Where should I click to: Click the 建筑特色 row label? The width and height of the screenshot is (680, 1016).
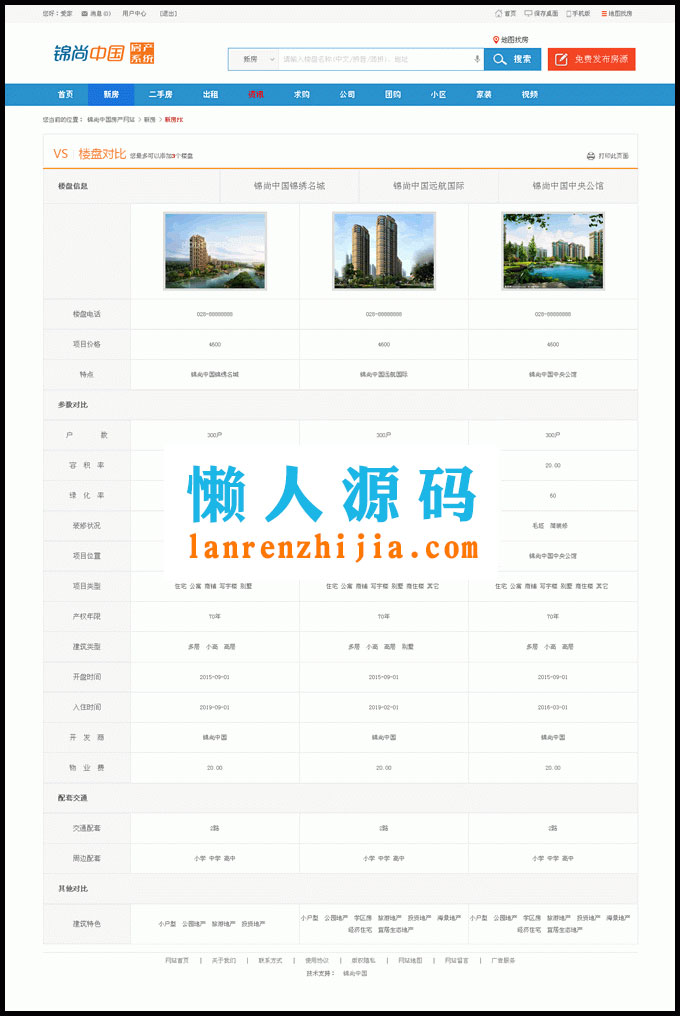click(87, 924)
